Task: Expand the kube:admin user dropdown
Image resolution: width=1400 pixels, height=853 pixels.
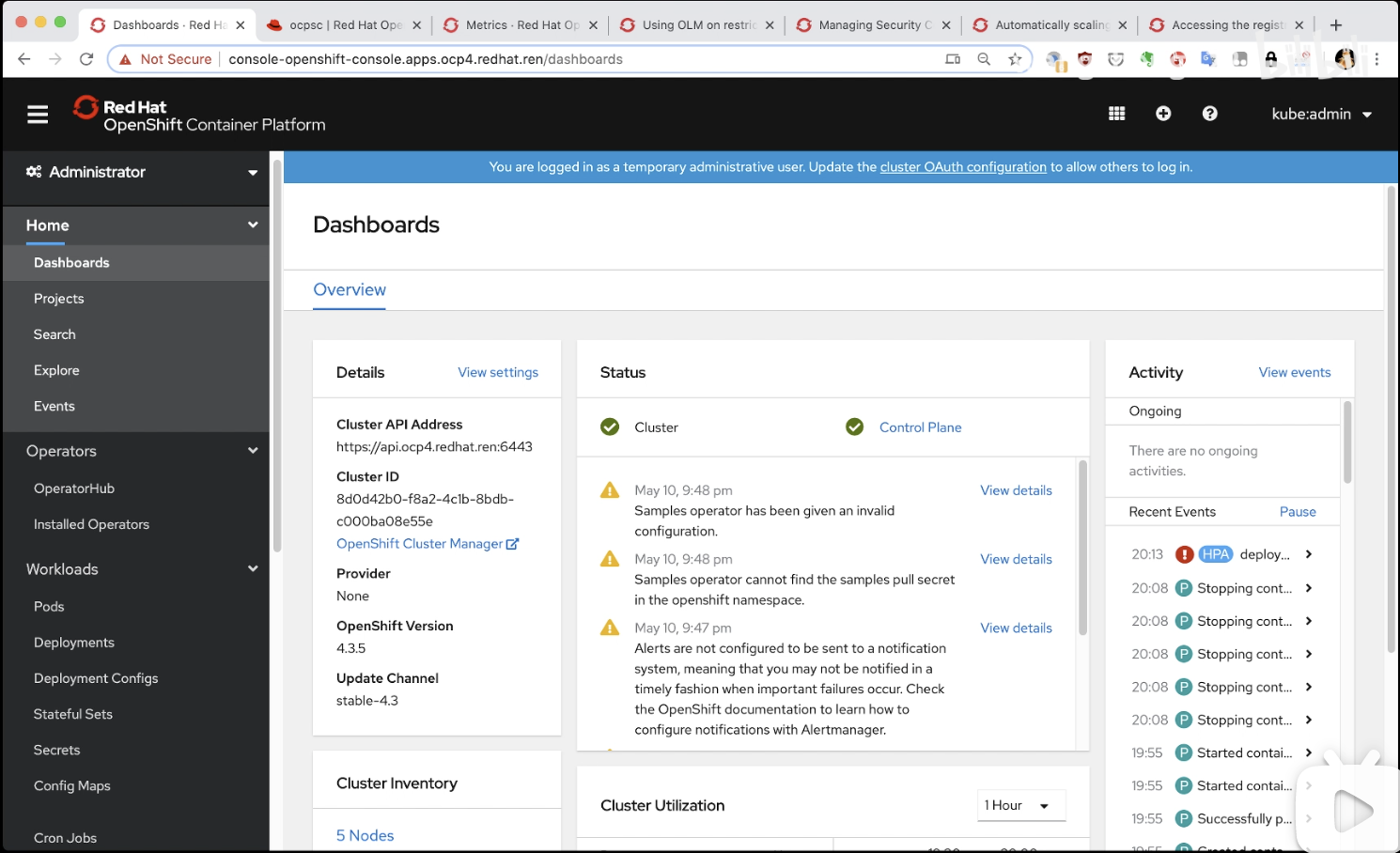Action: [x=1321, y=114]
